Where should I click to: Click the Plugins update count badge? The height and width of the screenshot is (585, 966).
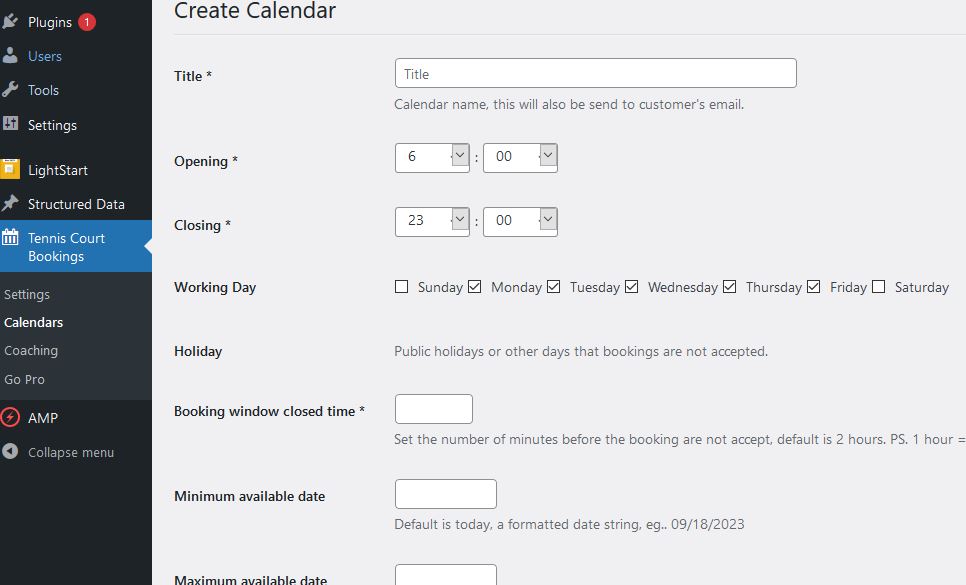[87, 22]
